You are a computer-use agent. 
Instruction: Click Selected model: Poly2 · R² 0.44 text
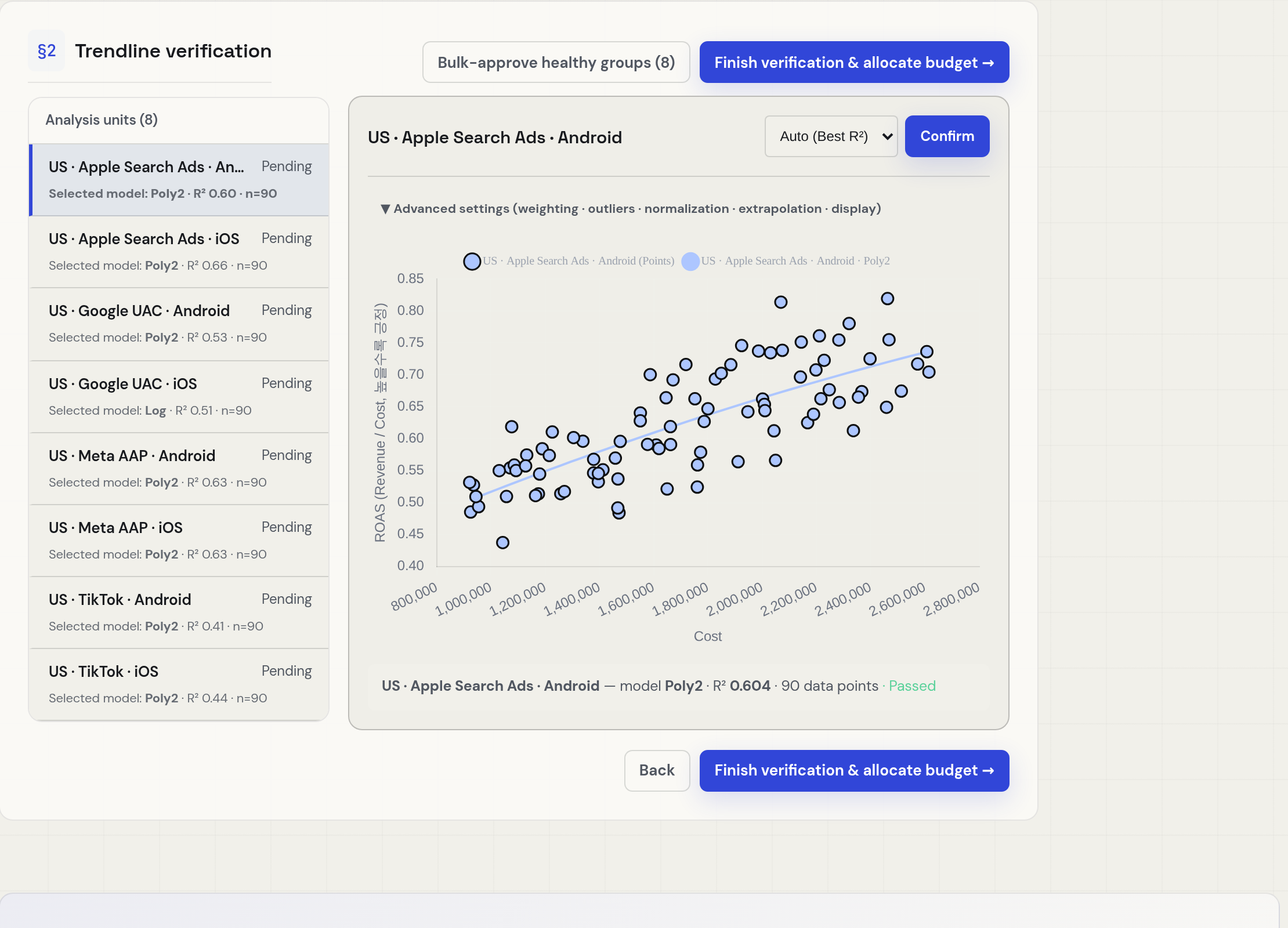pos(158,698)
